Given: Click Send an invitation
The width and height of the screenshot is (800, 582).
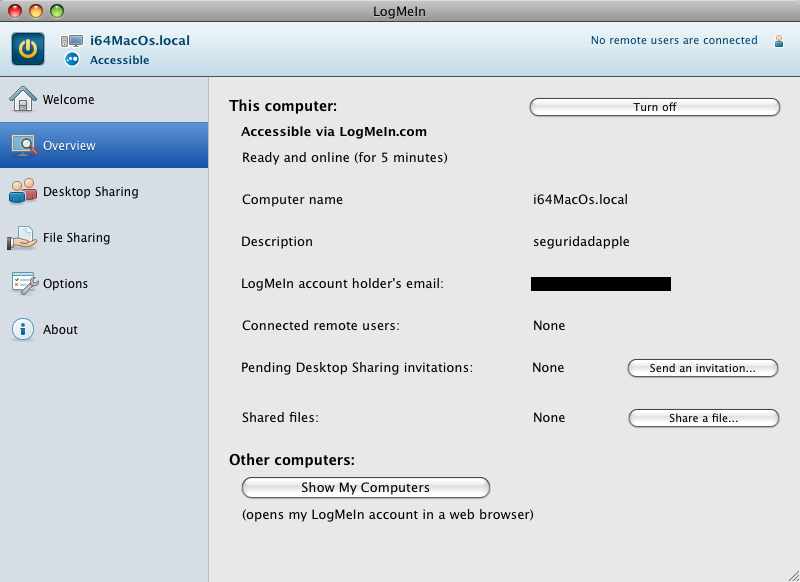Looking at the screenshot, I should coord(702,368).
